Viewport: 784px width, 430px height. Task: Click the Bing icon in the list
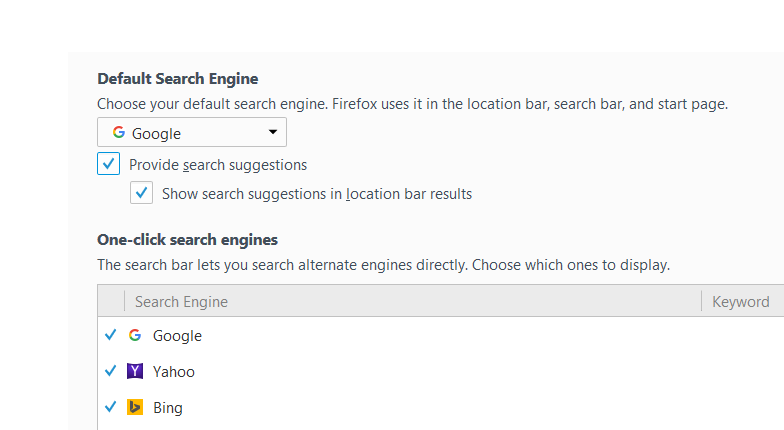tap(135, 408)
